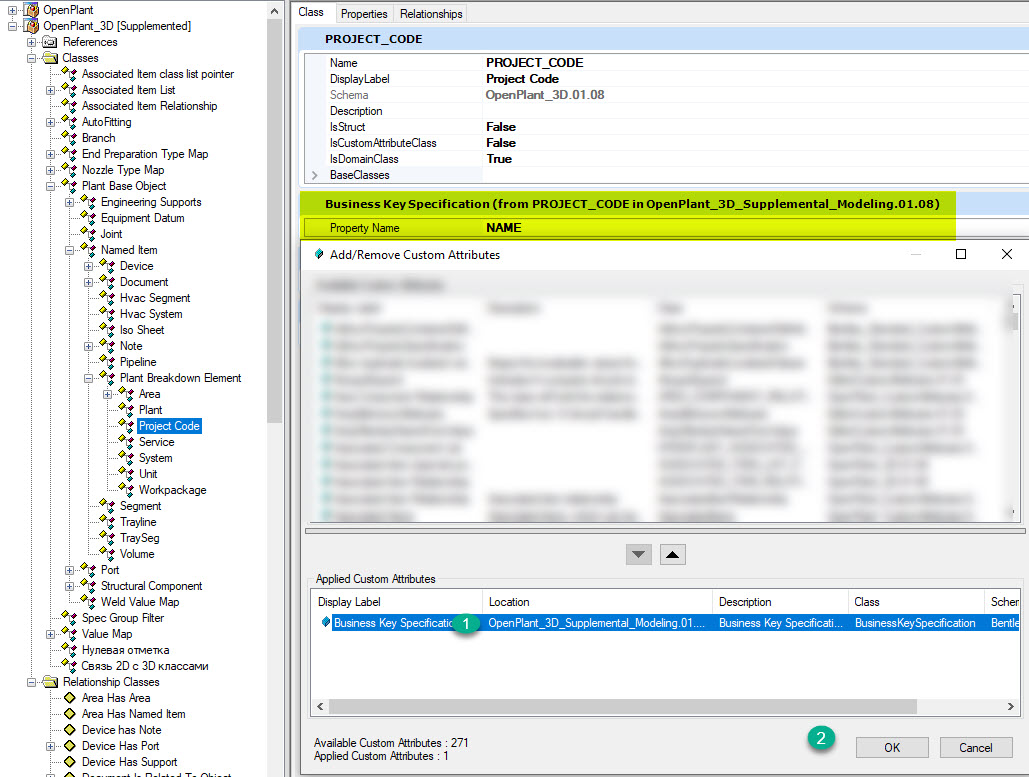Select the Iso Sheet class

tap(142, 330)
